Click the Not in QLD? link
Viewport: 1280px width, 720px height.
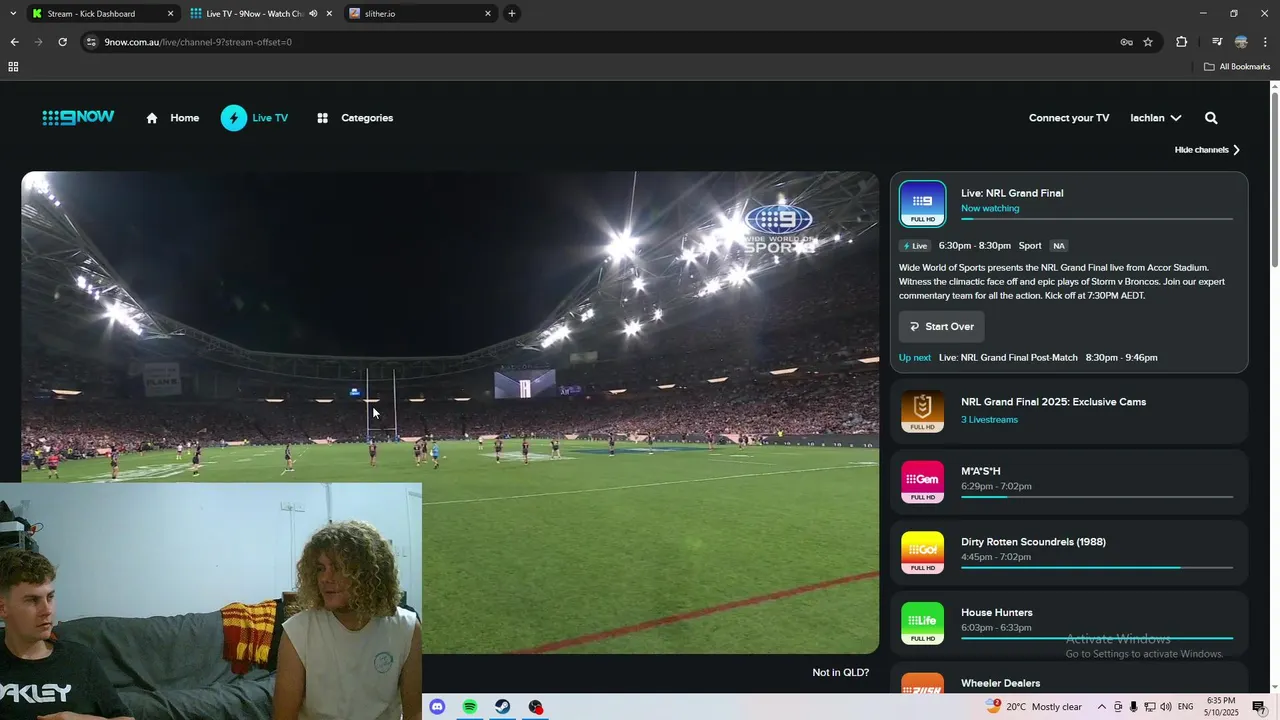pos(840,673)
